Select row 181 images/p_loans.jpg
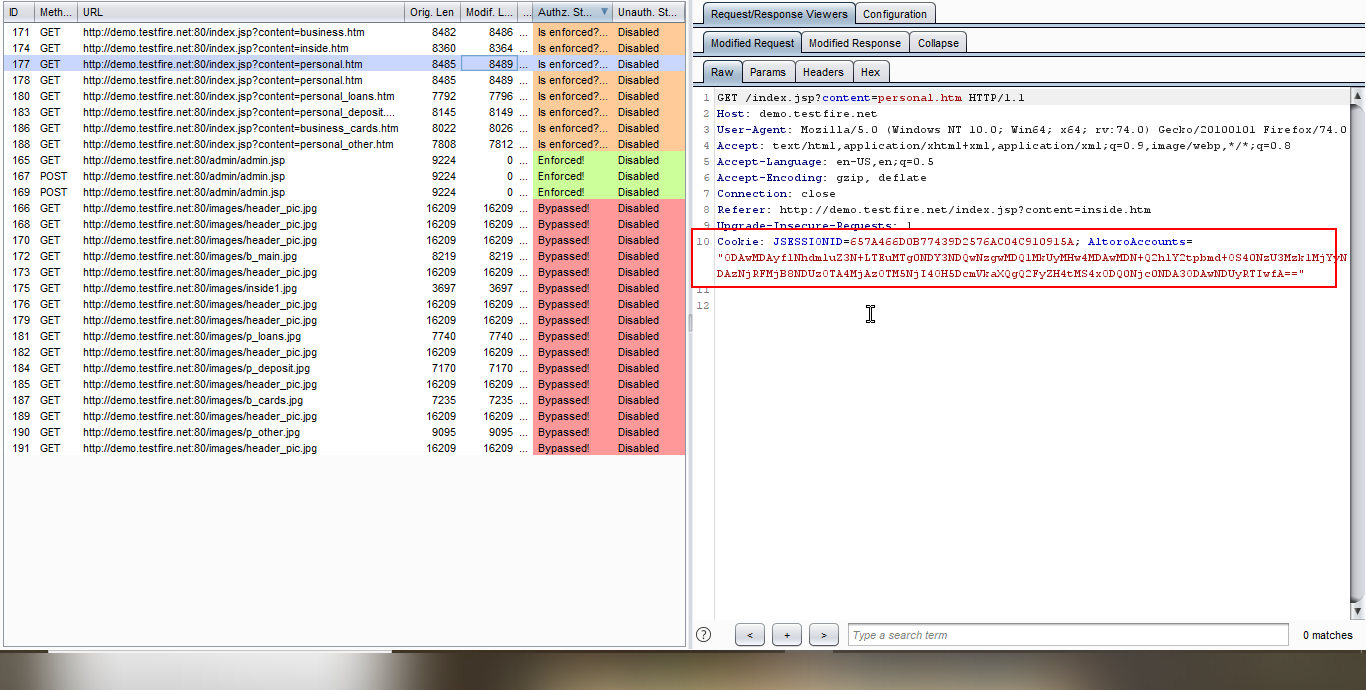1366x690 pixels. [344, 336]
